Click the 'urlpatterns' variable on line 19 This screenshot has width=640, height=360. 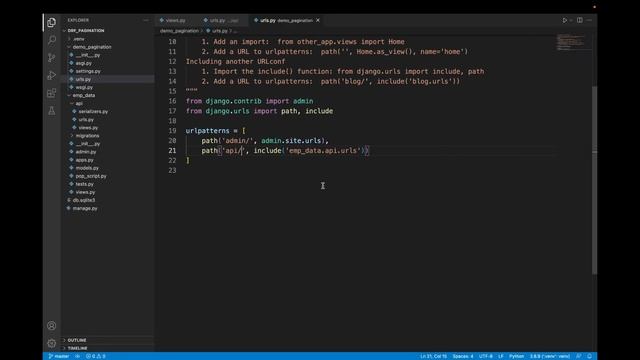[x=207, y=131]
